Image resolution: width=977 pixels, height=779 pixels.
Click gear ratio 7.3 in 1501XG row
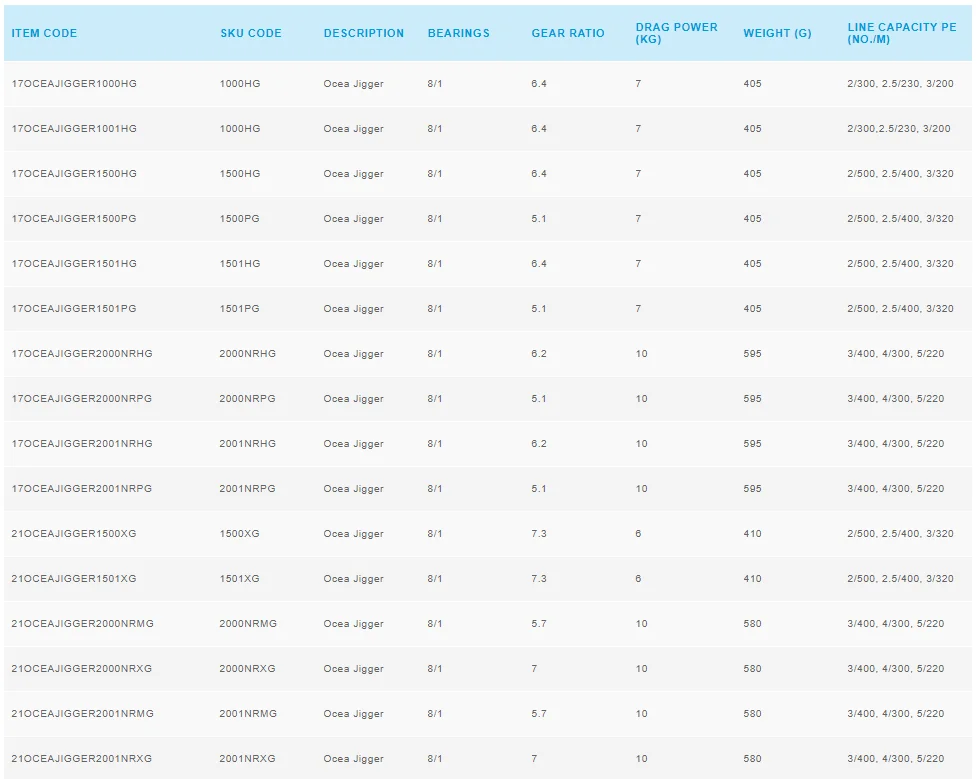539,578
